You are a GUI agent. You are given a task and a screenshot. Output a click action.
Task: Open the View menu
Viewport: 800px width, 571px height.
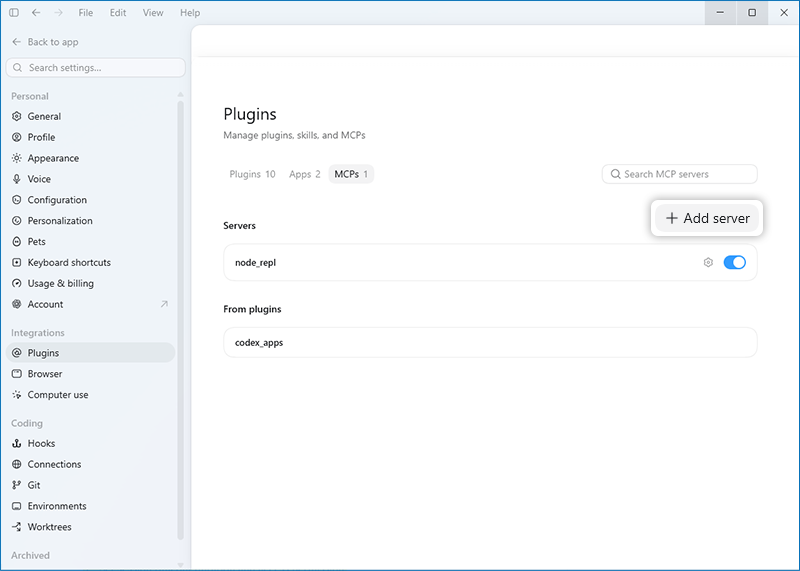153,13
